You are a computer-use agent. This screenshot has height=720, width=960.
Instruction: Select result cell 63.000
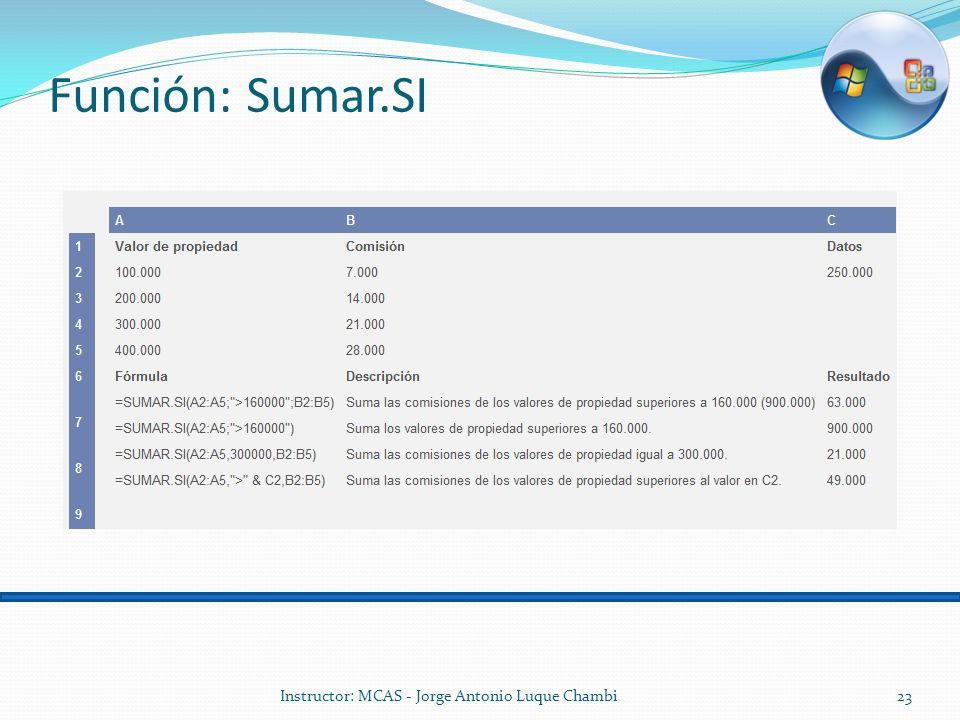(846, 403)
